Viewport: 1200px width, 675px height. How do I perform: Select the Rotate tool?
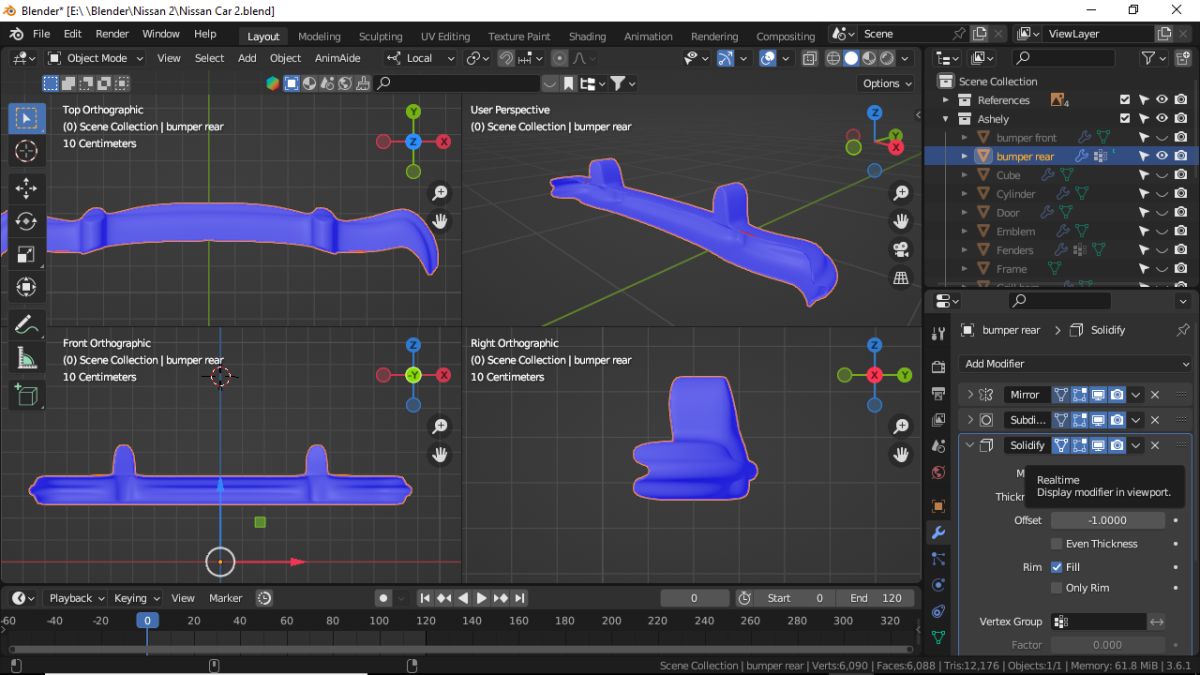click(x=27, y=221)
